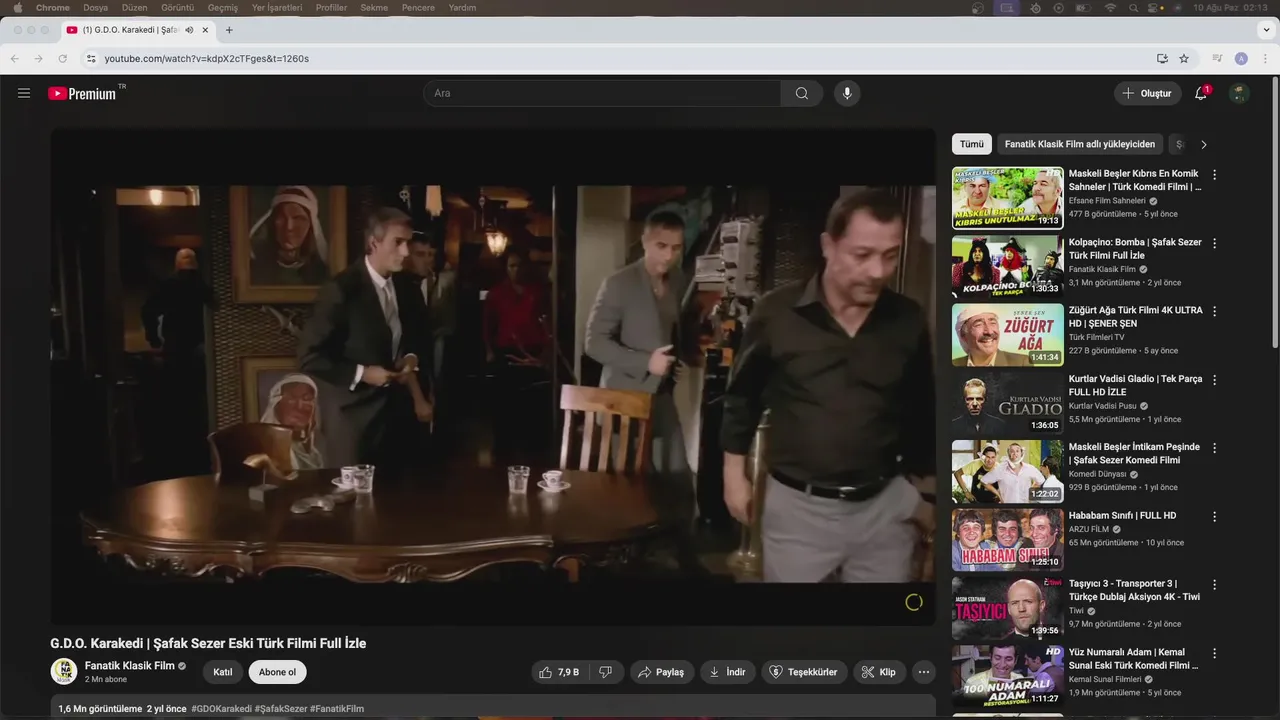Open Taşıyıcı 3 Transporter thumbnail

tap(1007, 608)
